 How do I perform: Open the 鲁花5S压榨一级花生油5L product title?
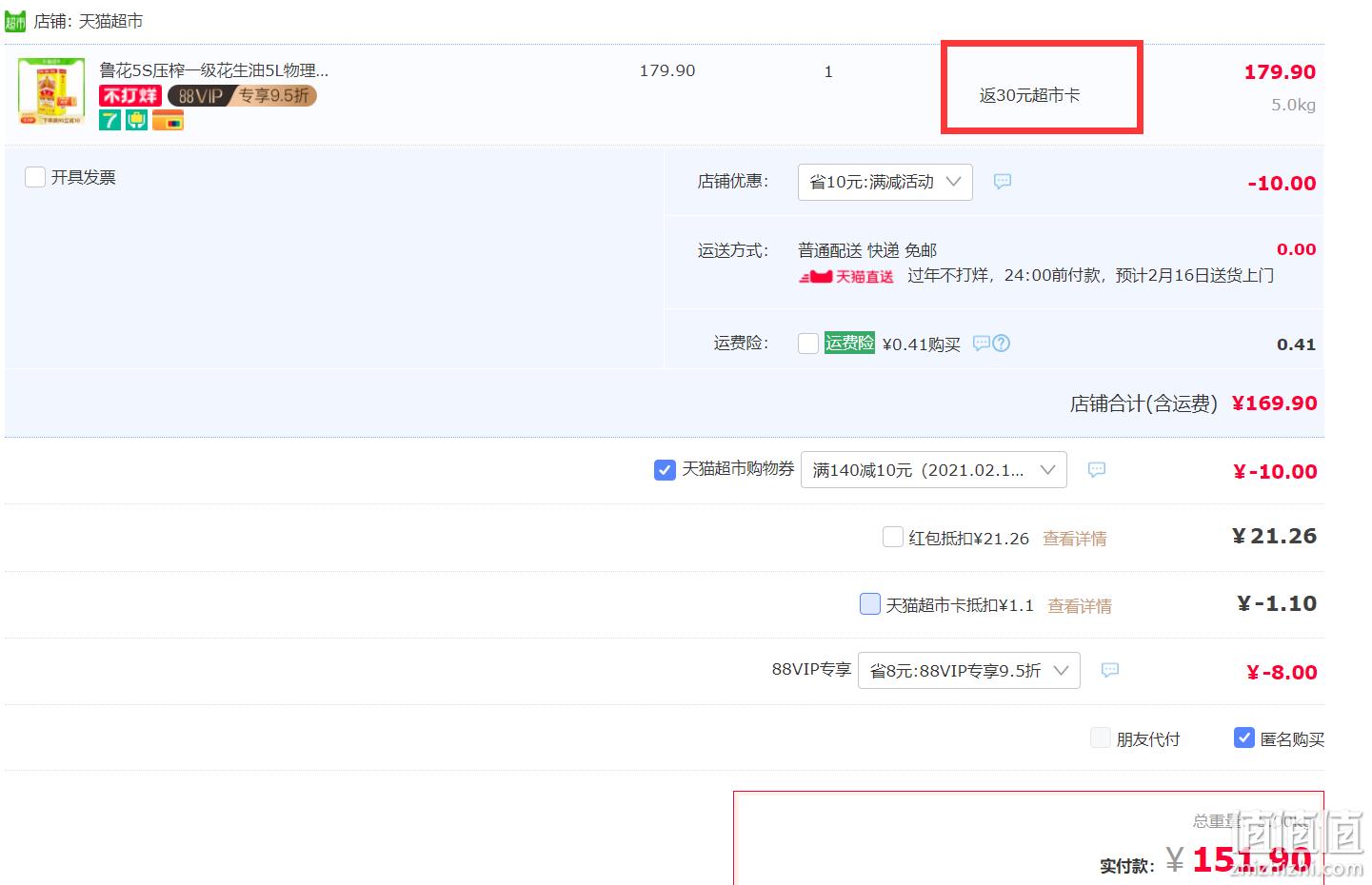pos(214,70)
